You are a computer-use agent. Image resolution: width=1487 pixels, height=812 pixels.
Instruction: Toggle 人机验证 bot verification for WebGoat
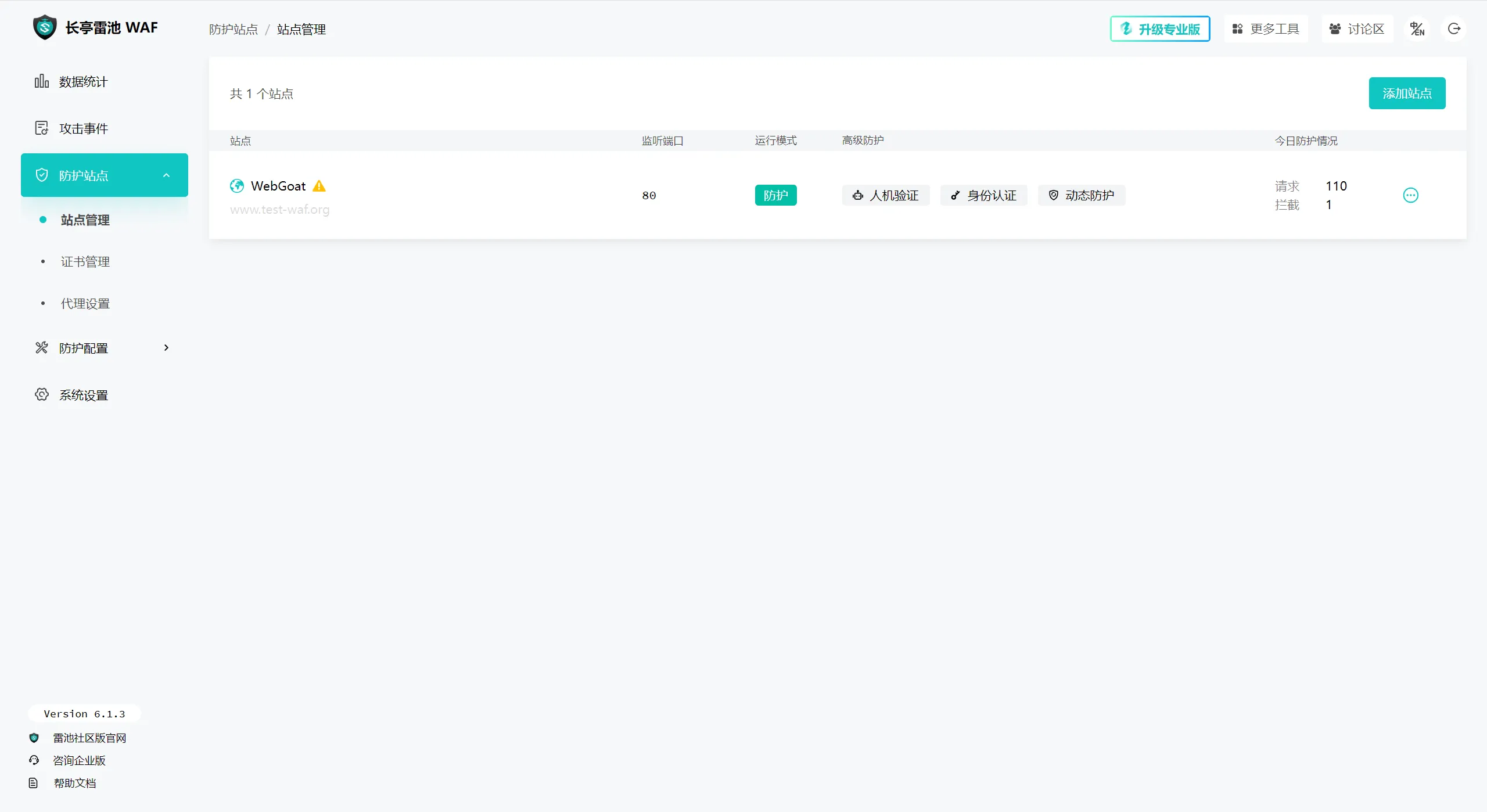(x=886, y=195)
